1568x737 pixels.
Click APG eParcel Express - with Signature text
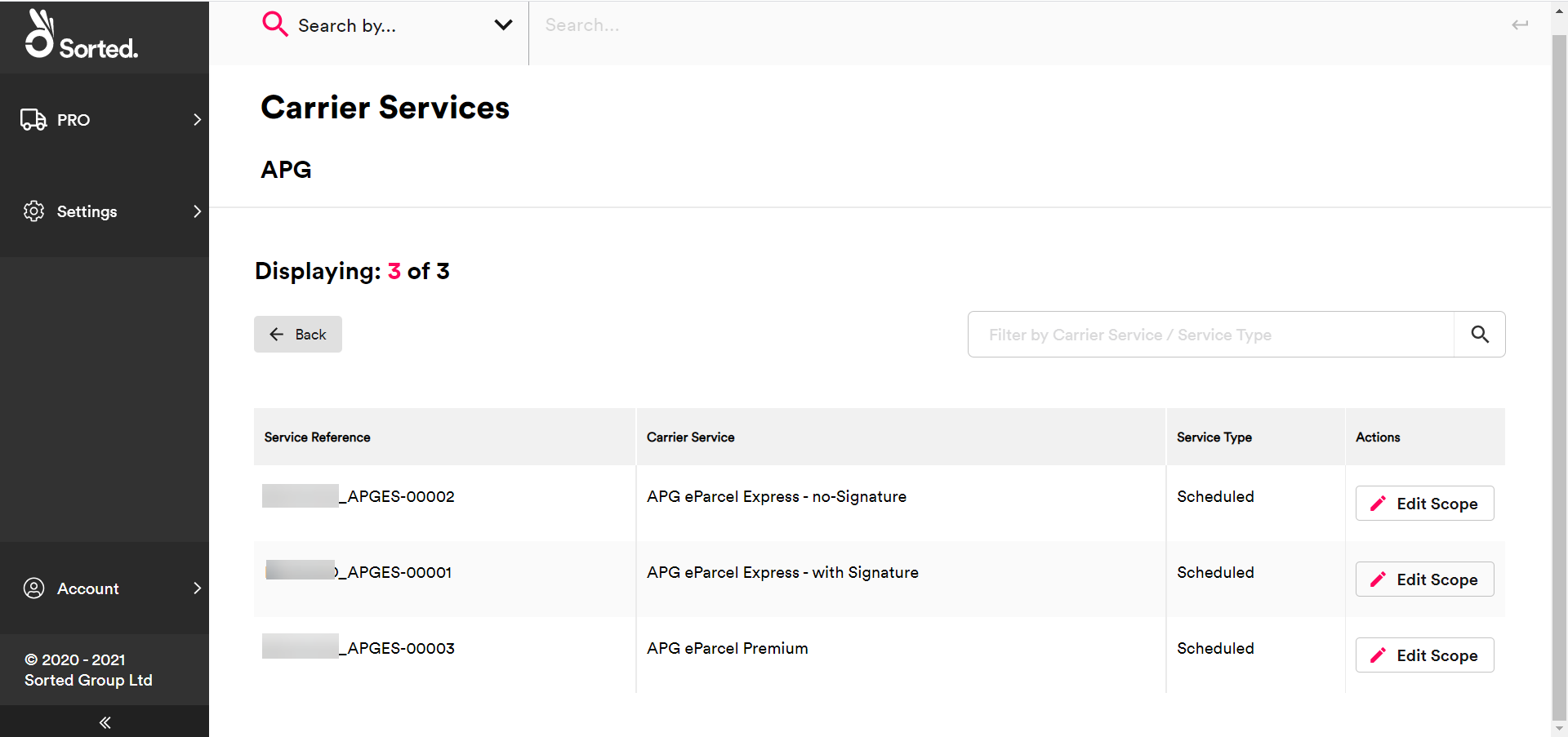point(782,572)
